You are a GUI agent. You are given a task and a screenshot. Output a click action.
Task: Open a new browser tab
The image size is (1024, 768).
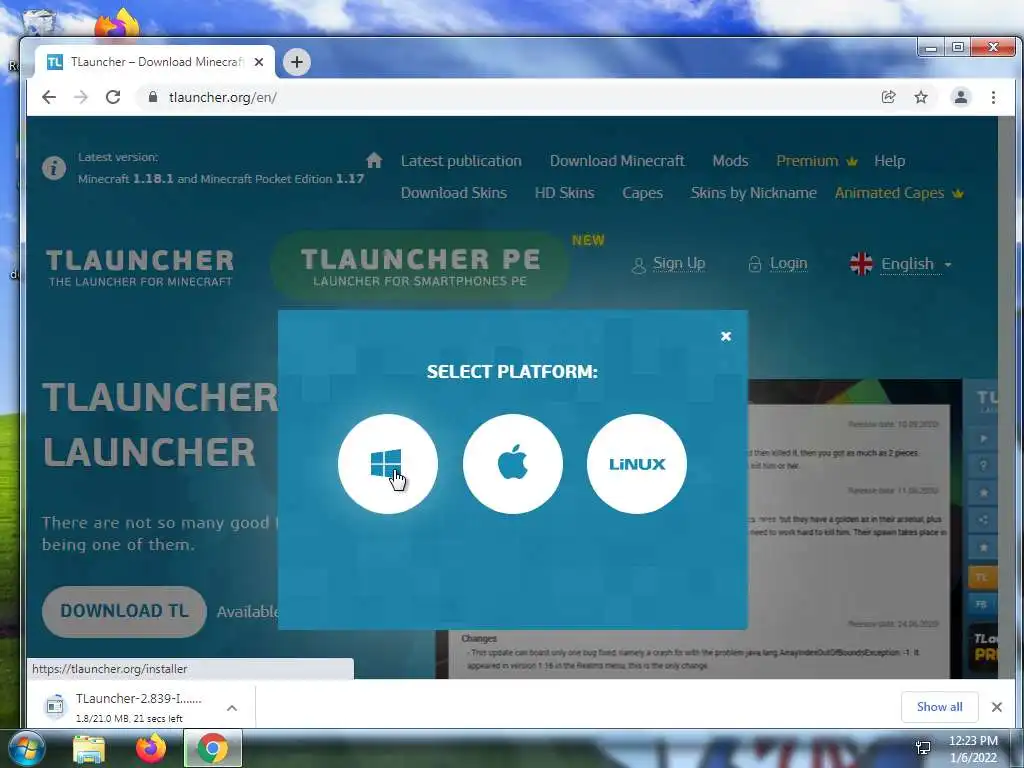pos(296,62)
